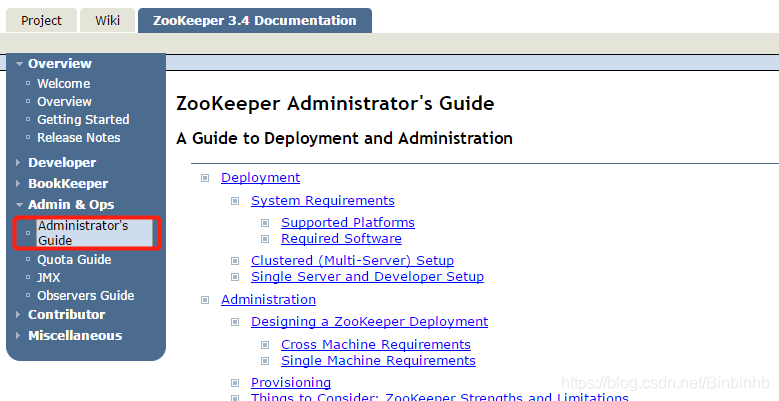
Task: Collapse the Admin & Ops section
Action: [x=71, y=204]
